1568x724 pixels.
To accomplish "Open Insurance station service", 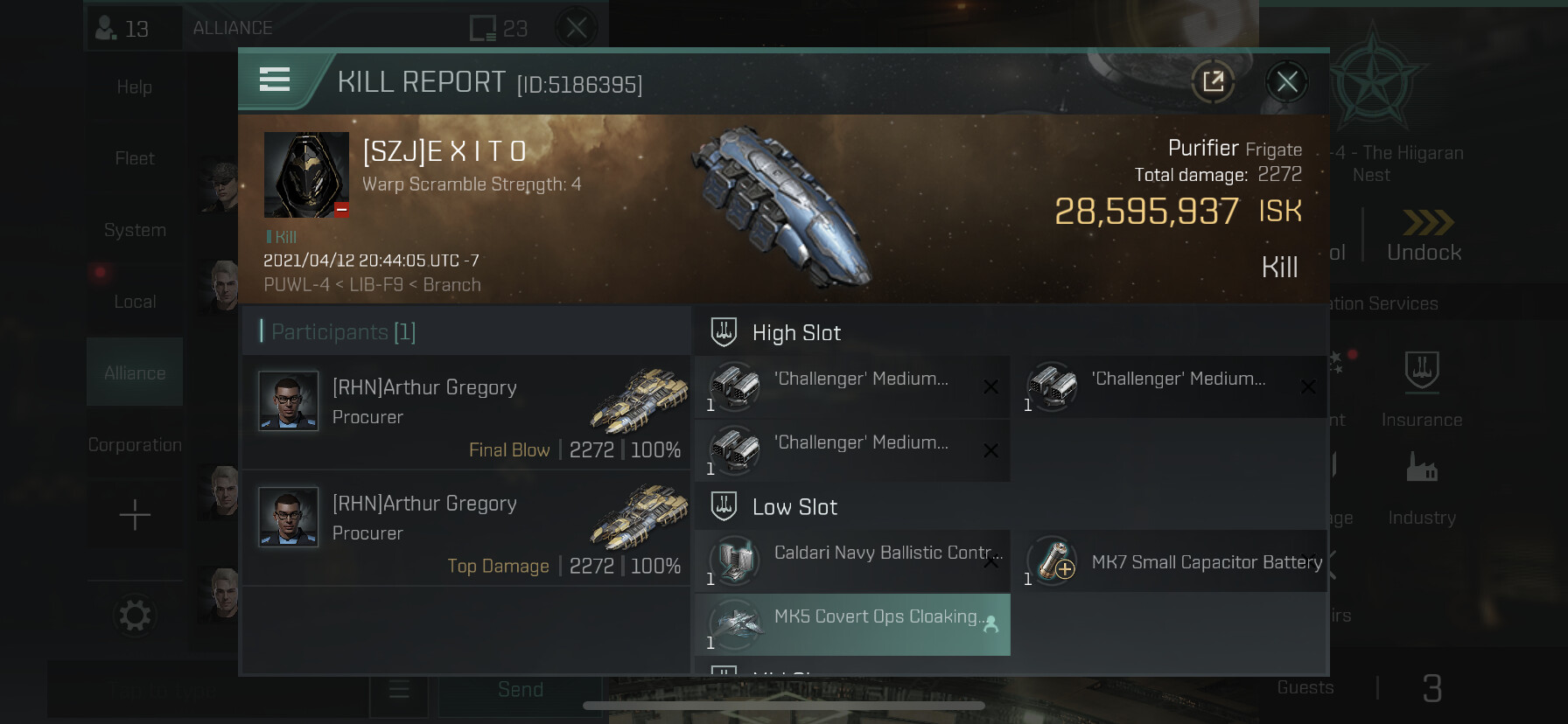I will click(1422, 390).
